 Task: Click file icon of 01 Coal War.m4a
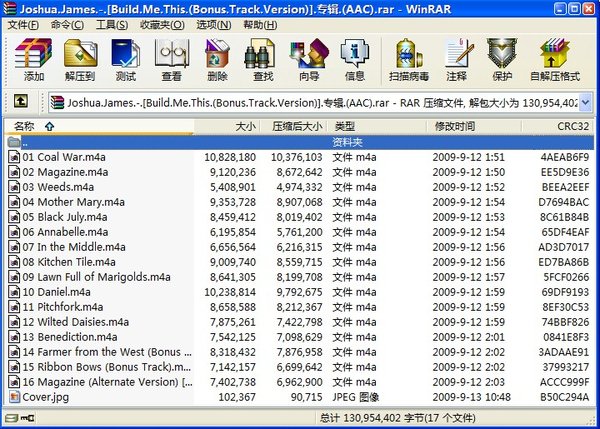point(14,157)
